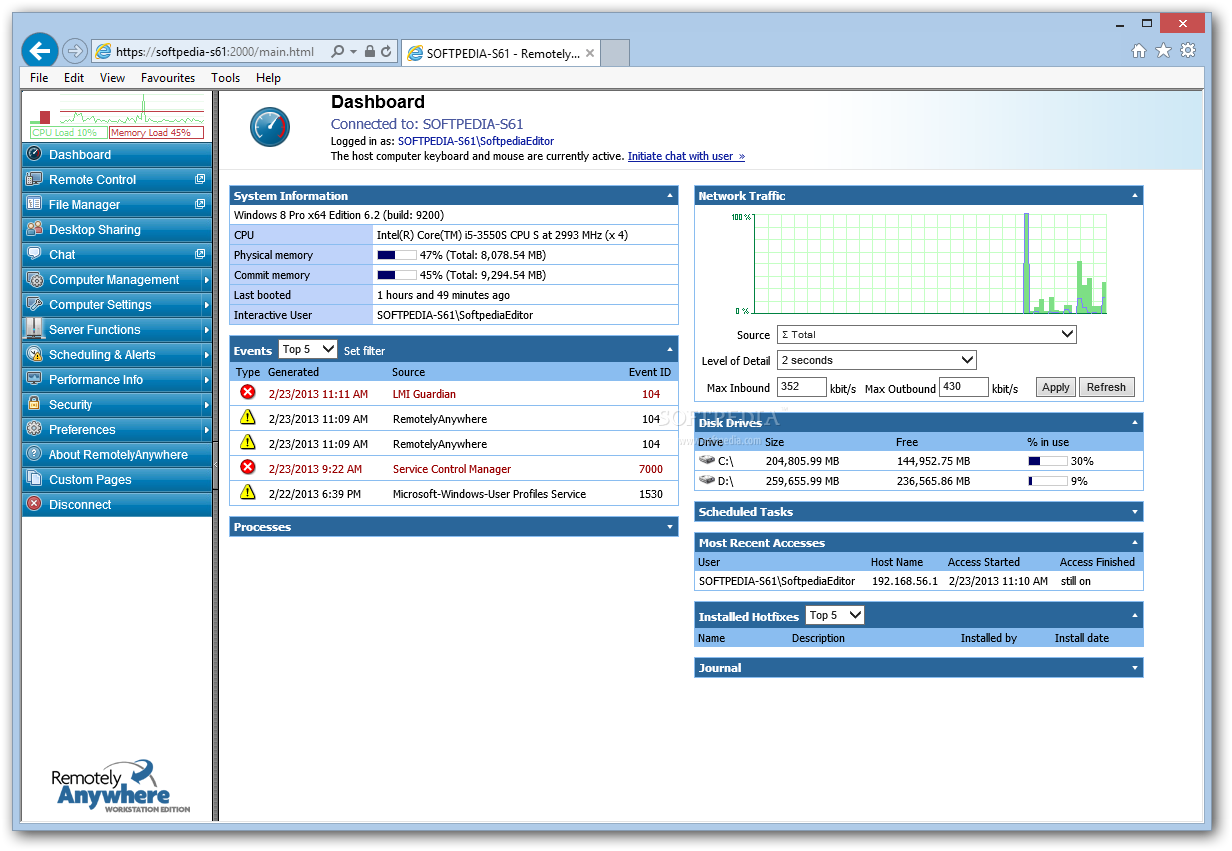The height and width of the screenshot is (851, 1232).
Task: Open Level of Detail 2 seconds dropdown
Action: tap(876, 360)
